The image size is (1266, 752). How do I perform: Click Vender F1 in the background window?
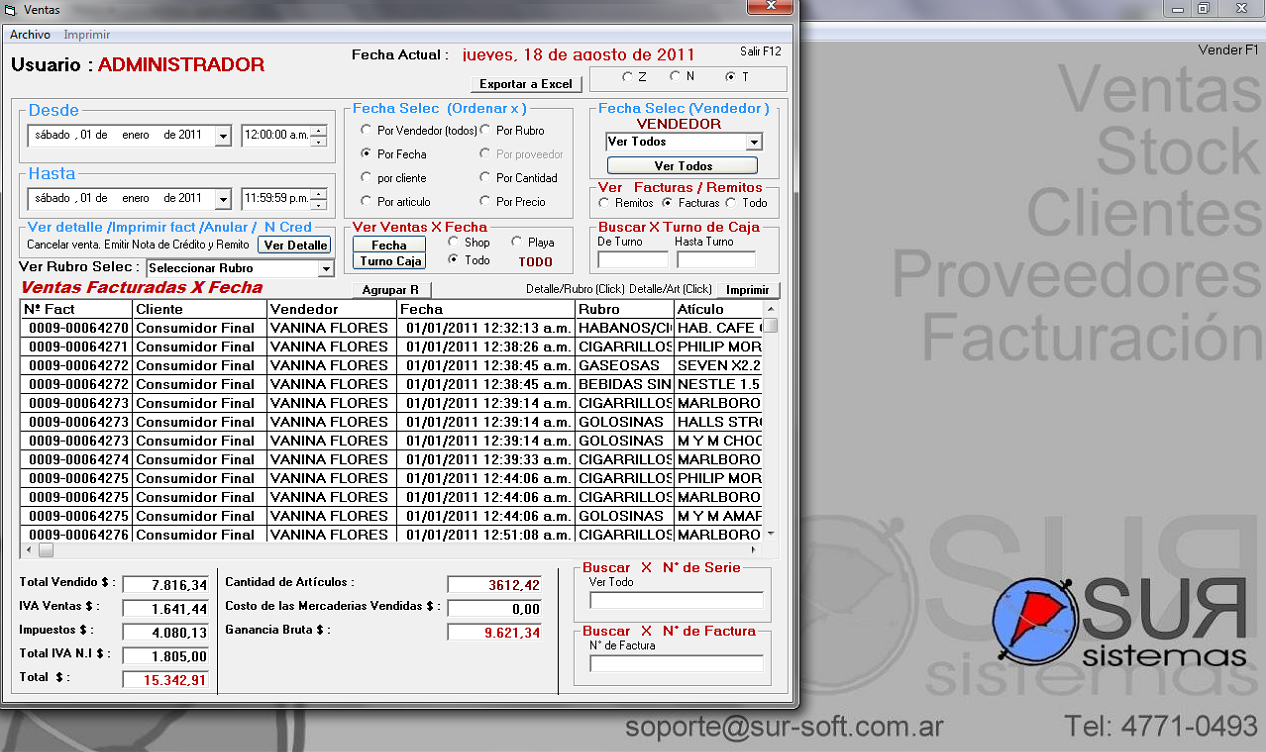(1228, 50)
